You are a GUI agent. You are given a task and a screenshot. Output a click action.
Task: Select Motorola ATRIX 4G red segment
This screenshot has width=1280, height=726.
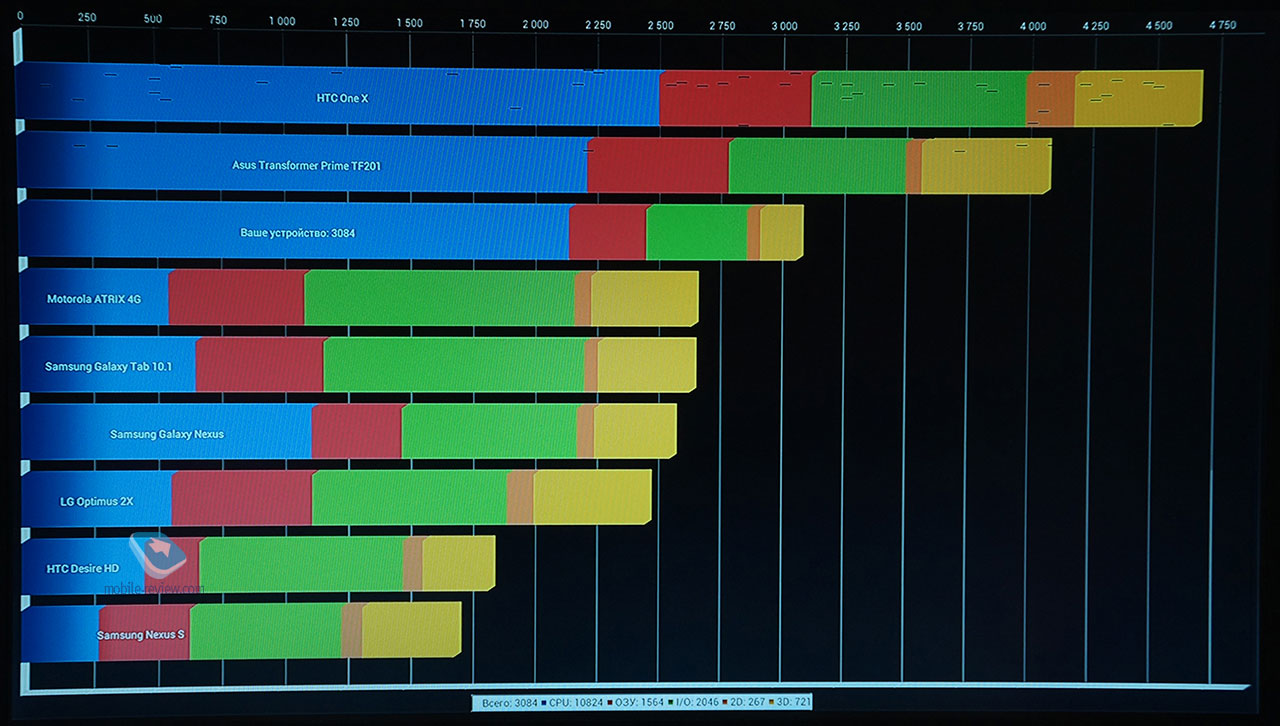pos(236,298)
